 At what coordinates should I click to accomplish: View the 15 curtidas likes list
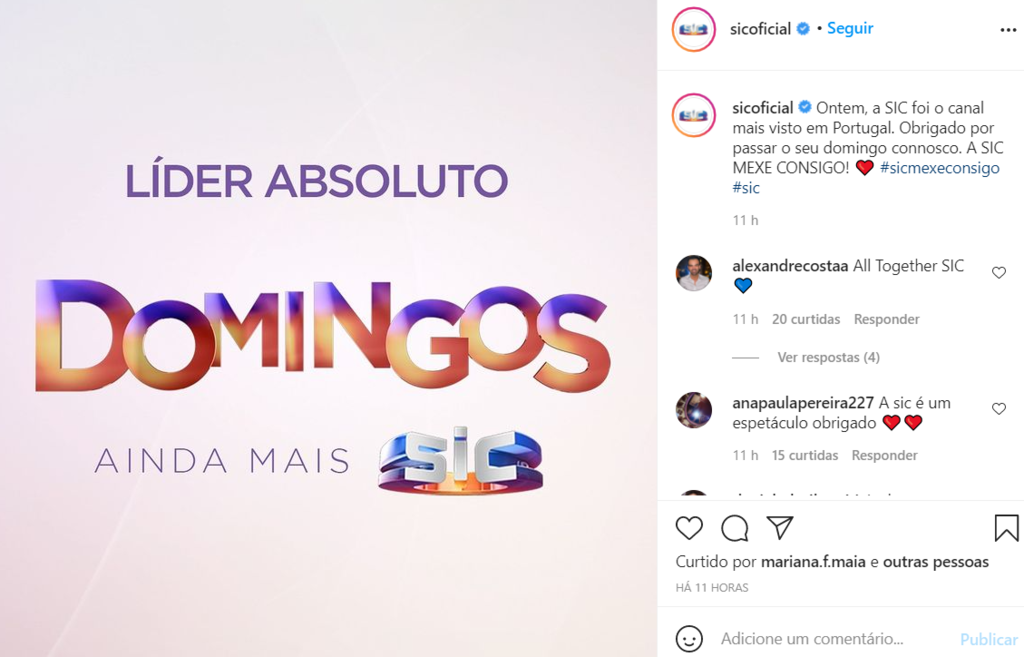tap(805, 455)
